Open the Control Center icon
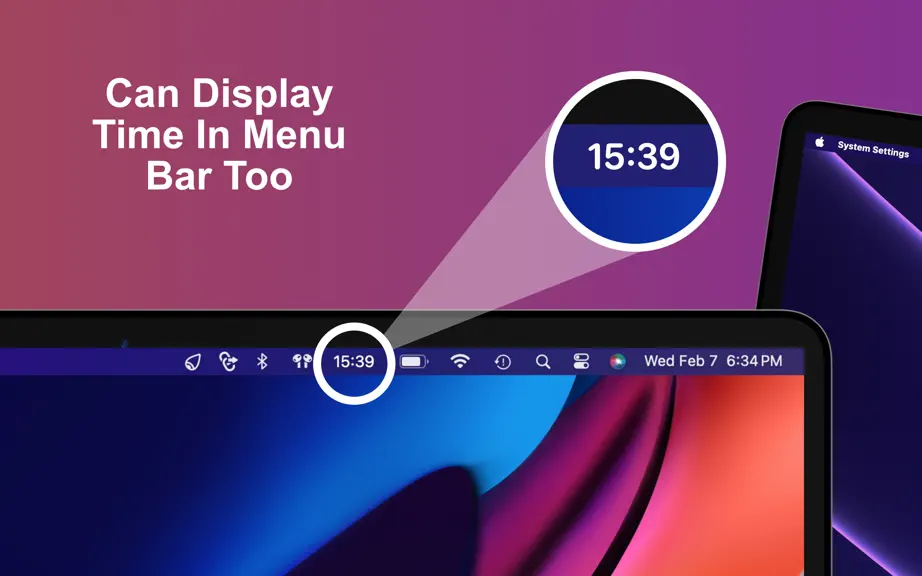 [x=581, y=361]
